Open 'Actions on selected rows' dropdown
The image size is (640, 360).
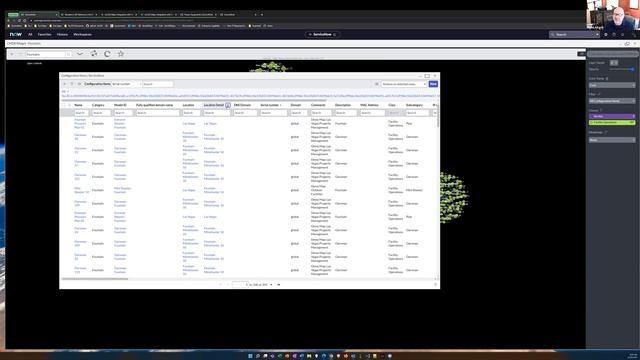pyautogui.click(x=404, y=84)
